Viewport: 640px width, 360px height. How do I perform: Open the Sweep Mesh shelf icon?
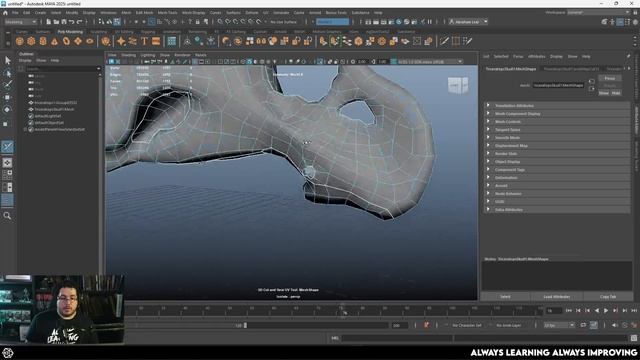point(133,41)
